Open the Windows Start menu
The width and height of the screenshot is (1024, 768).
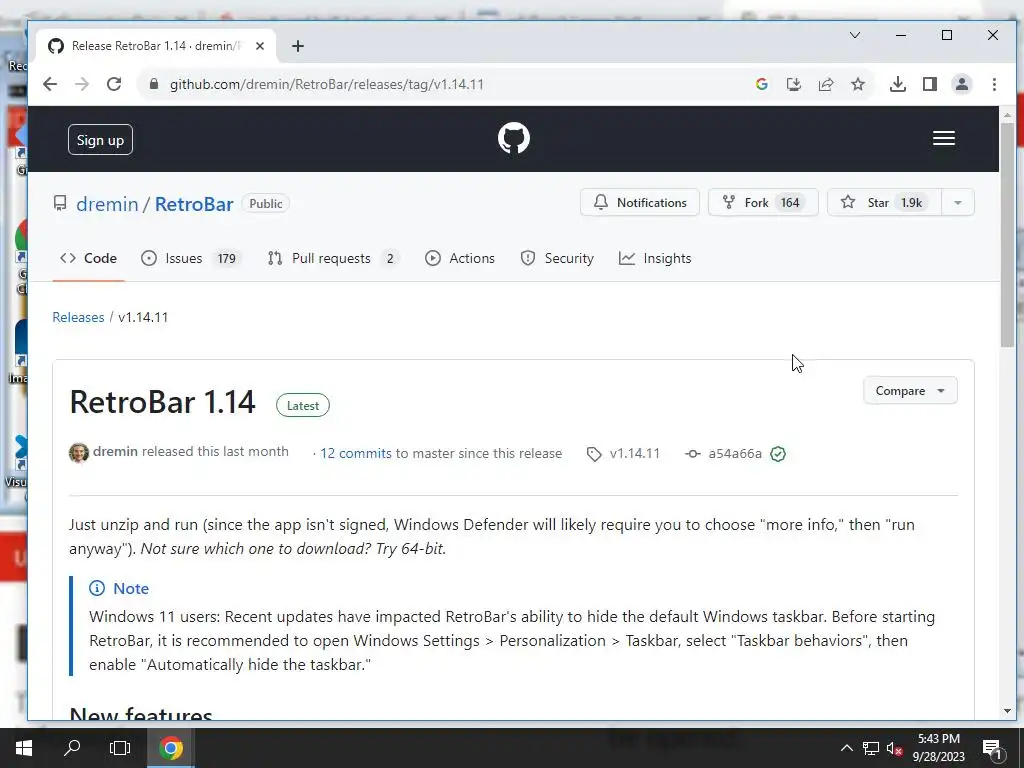pos(24,748)
